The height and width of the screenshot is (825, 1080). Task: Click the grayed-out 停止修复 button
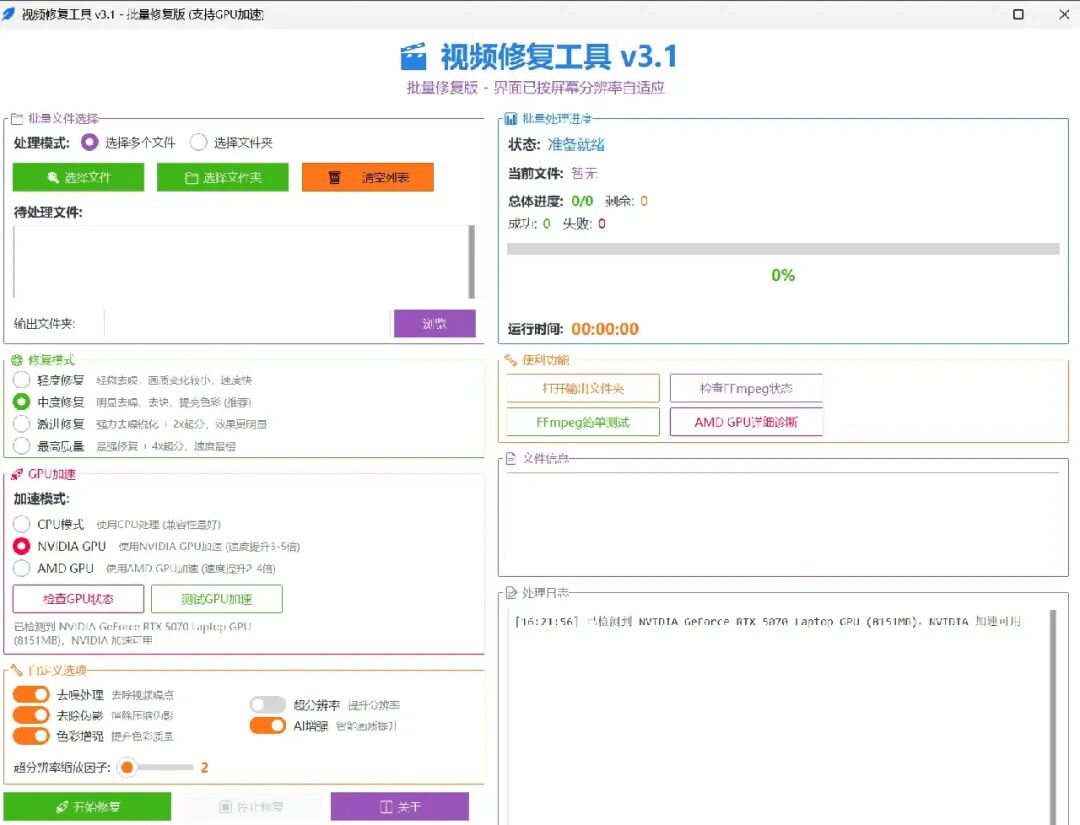pos(251,806)
